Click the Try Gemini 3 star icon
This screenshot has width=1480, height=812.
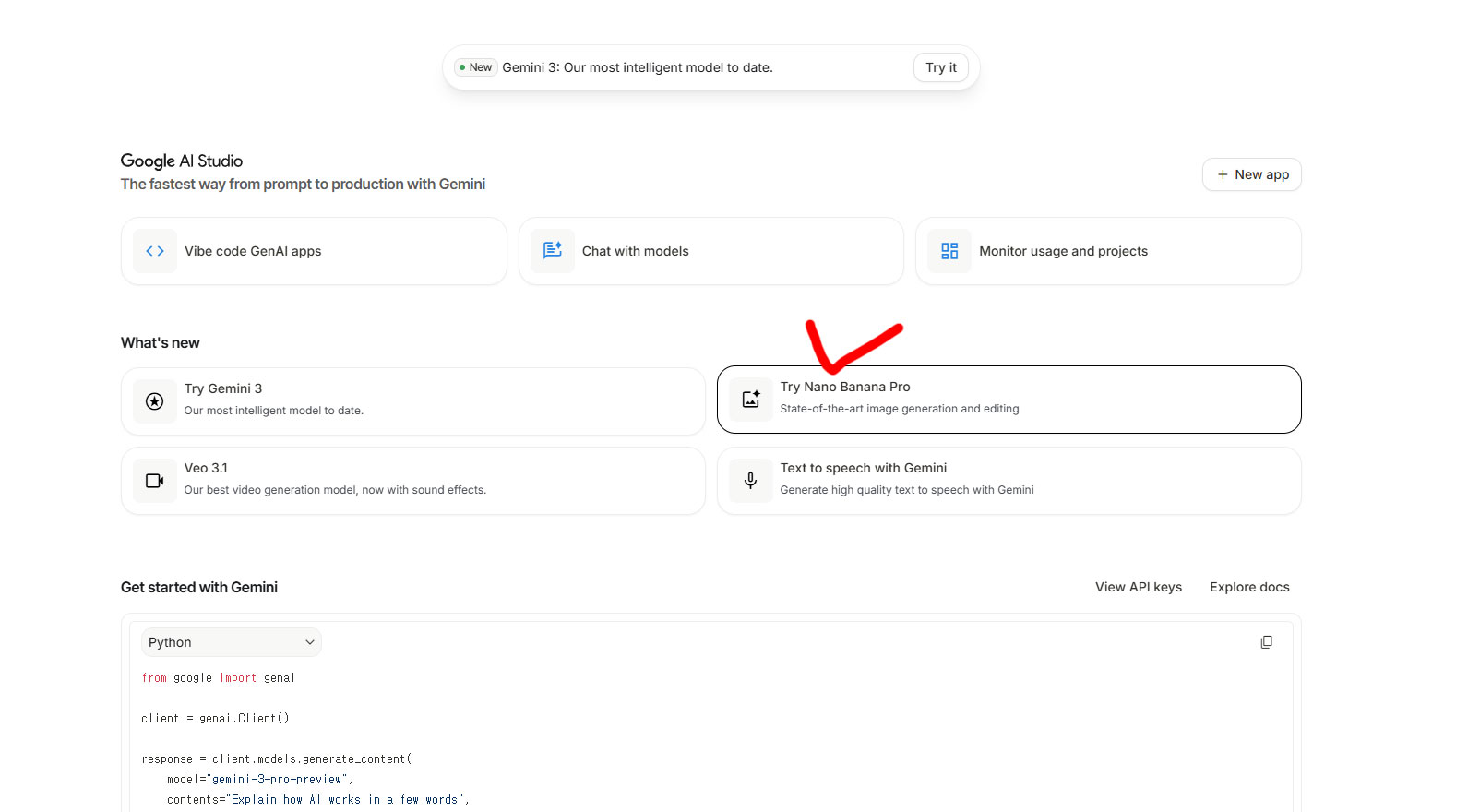pyautogui.click(x=155, y=401)
